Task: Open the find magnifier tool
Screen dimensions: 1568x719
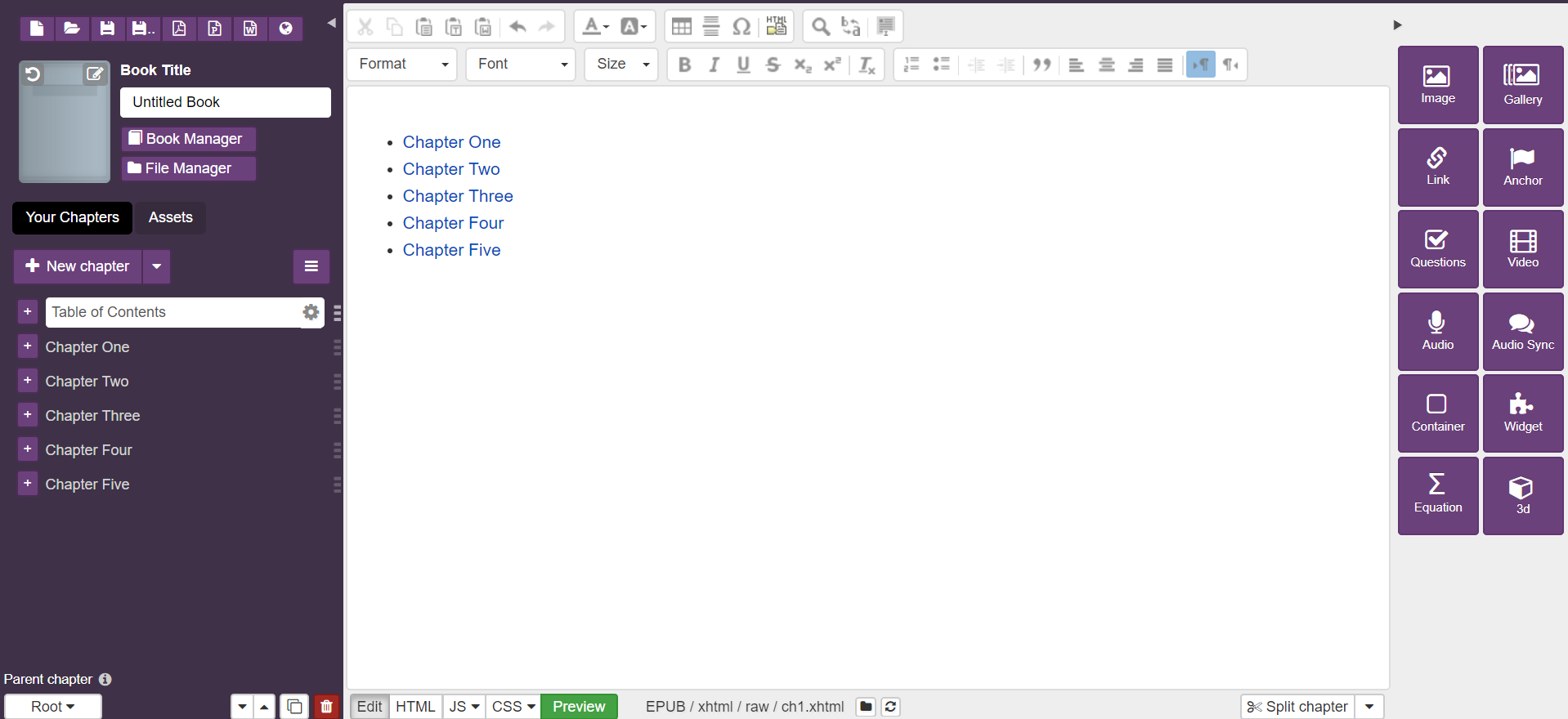Action: click(x=820, y=27)
